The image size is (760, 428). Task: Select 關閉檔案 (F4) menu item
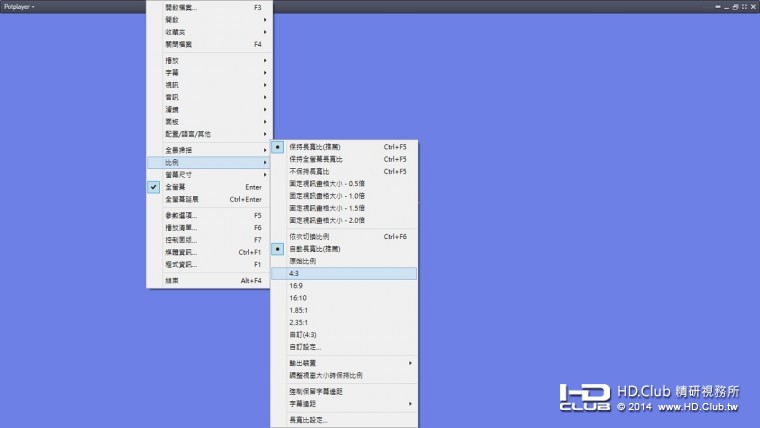pyautogui.click(x=209, y=44)
